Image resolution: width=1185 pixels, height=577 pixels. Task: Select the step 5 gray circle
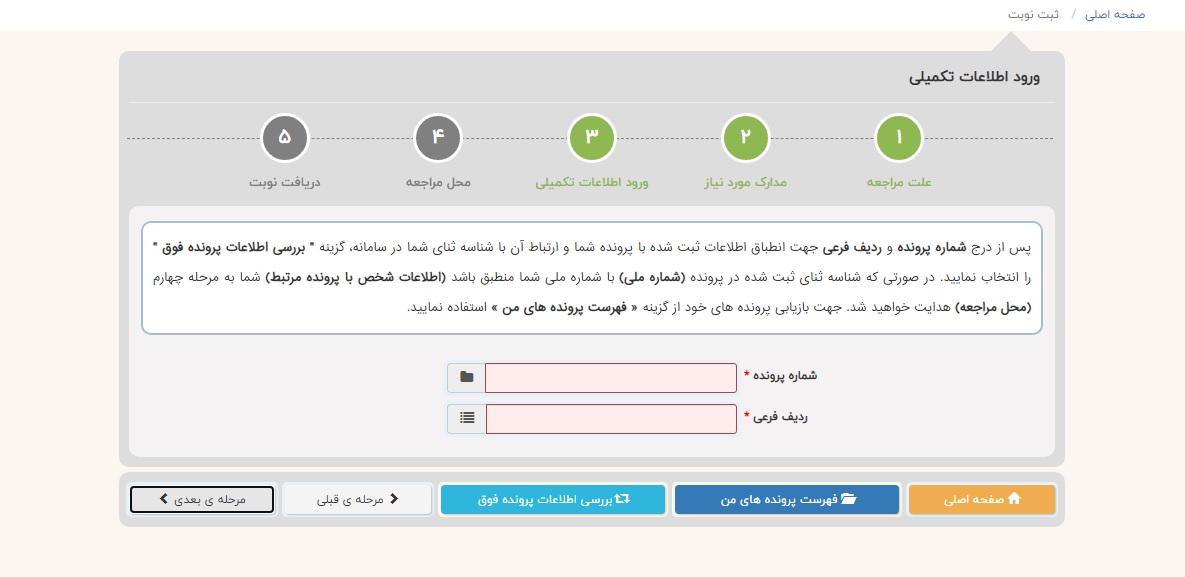pyautogui.click(x=285, y=138)
